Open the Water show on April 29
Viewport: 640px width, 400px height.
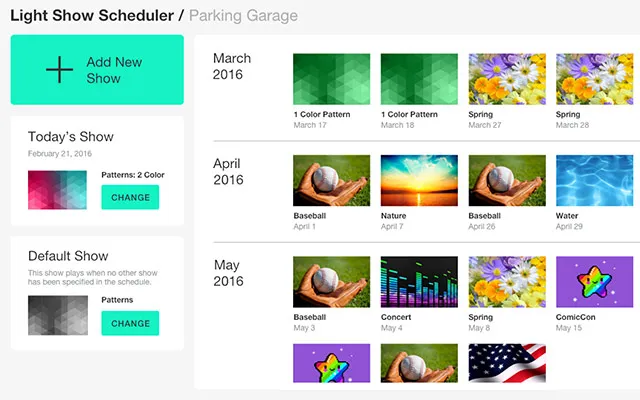pyautogui.click(x=594, y=180)
